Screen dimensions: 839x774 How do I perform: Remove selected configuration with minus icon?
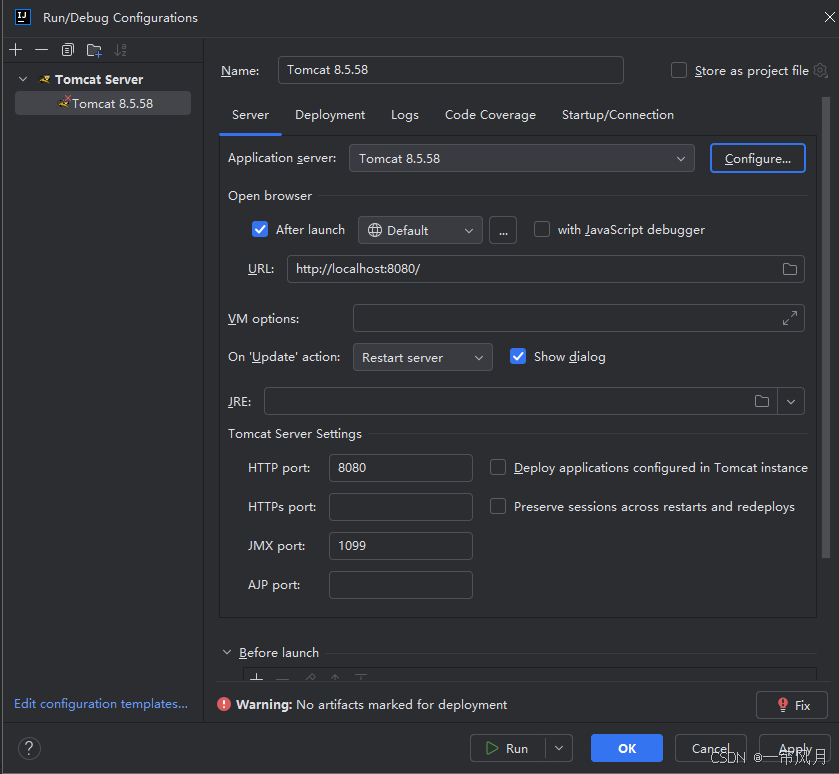tap(41, 50)
